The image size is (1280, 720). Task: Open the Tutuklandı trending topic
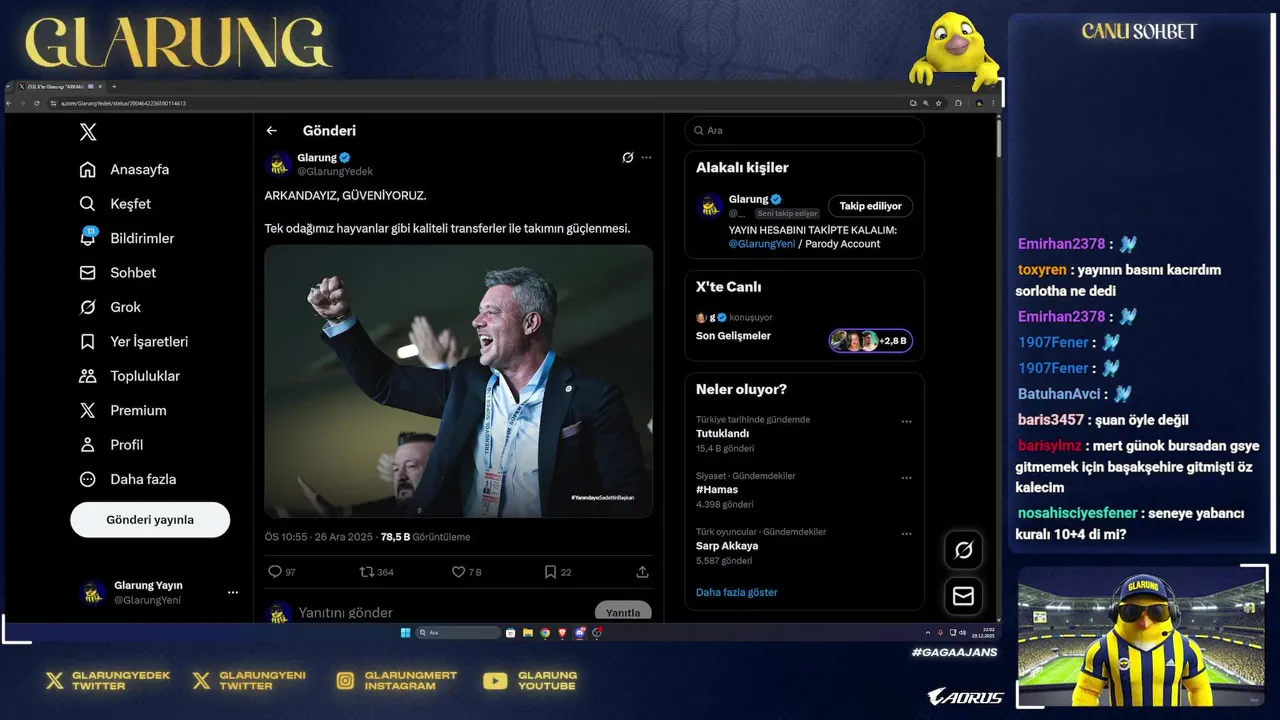click(x=722, y=434)
